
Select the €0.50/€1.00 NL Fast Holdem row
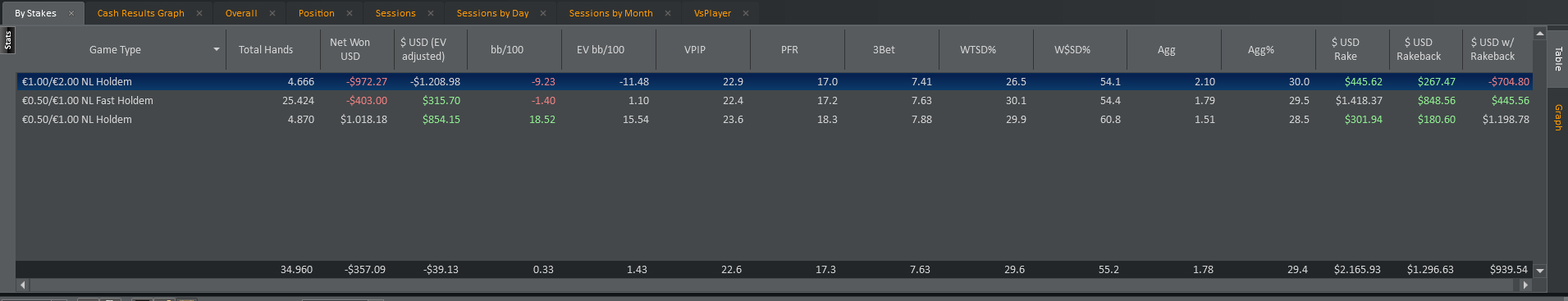pos(775,101)
